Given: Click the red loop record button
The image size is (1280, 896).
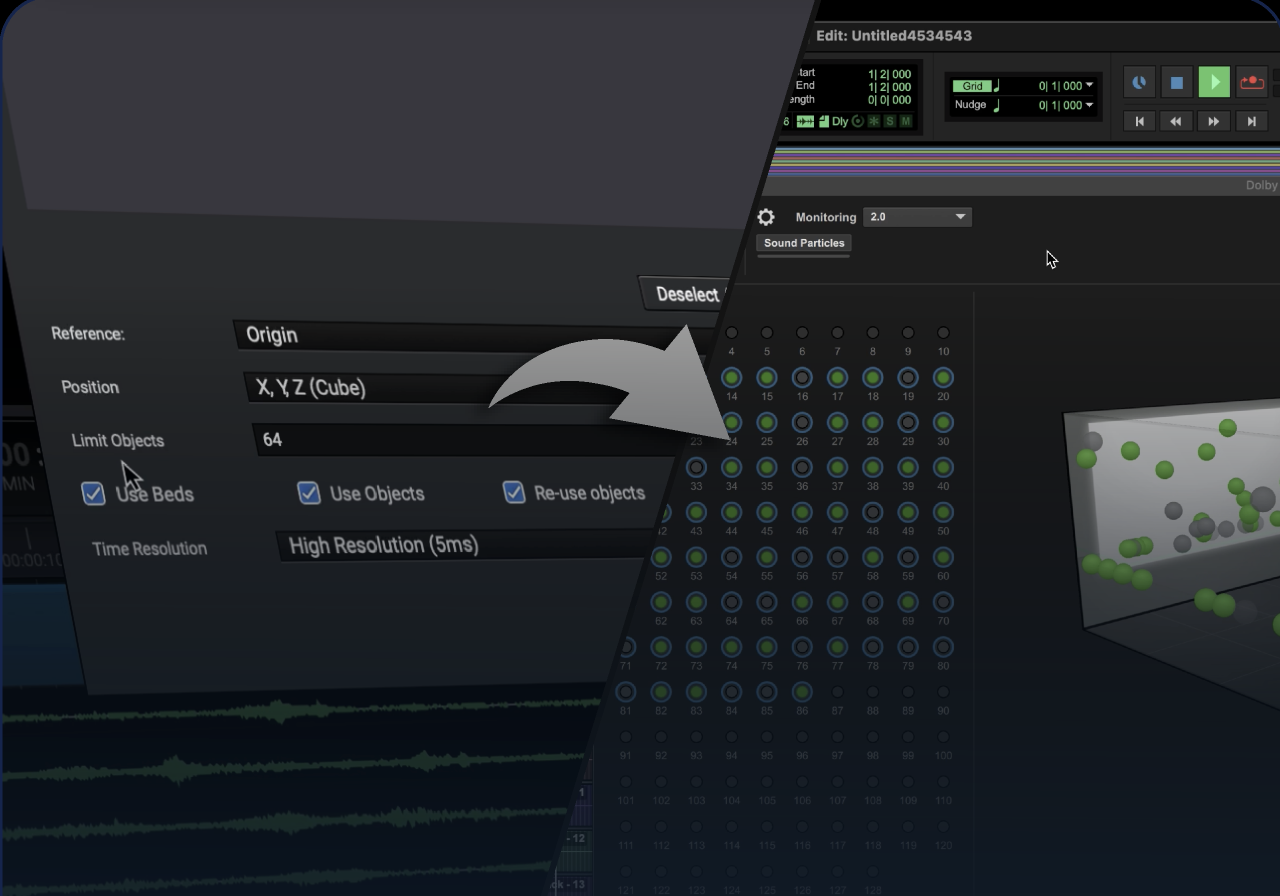Looking at the screenshot, I should 1252,82.
